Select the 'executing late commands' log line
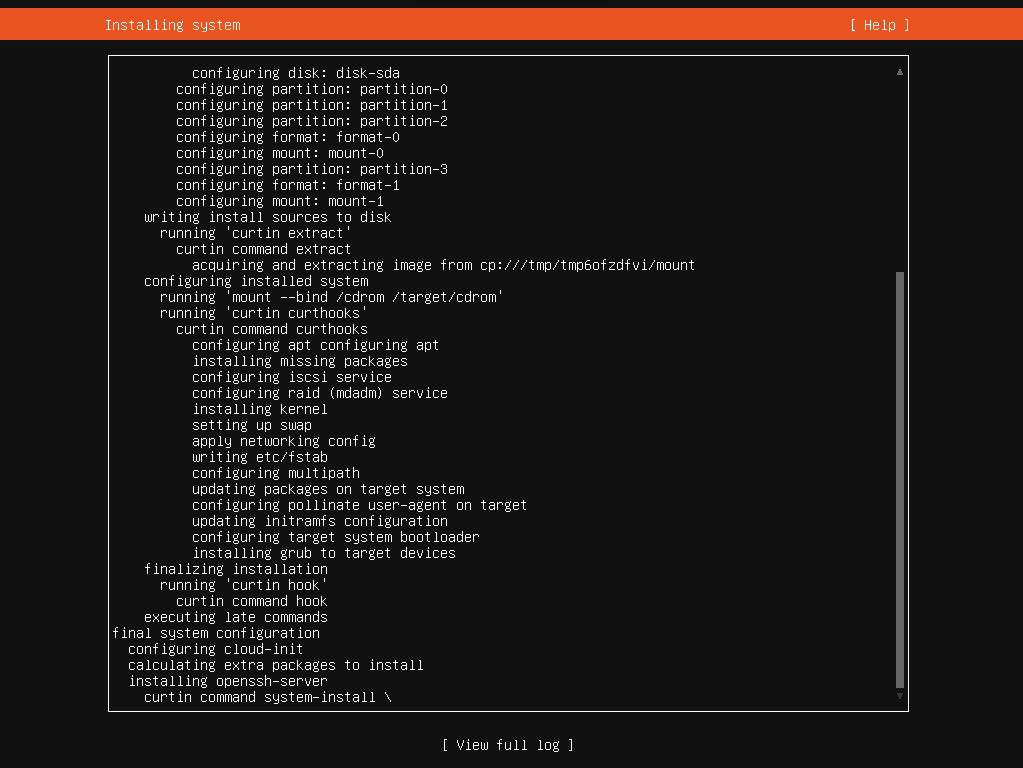Image resolution: width=1023 pixels, height=768 pixels. pos(236,617)
